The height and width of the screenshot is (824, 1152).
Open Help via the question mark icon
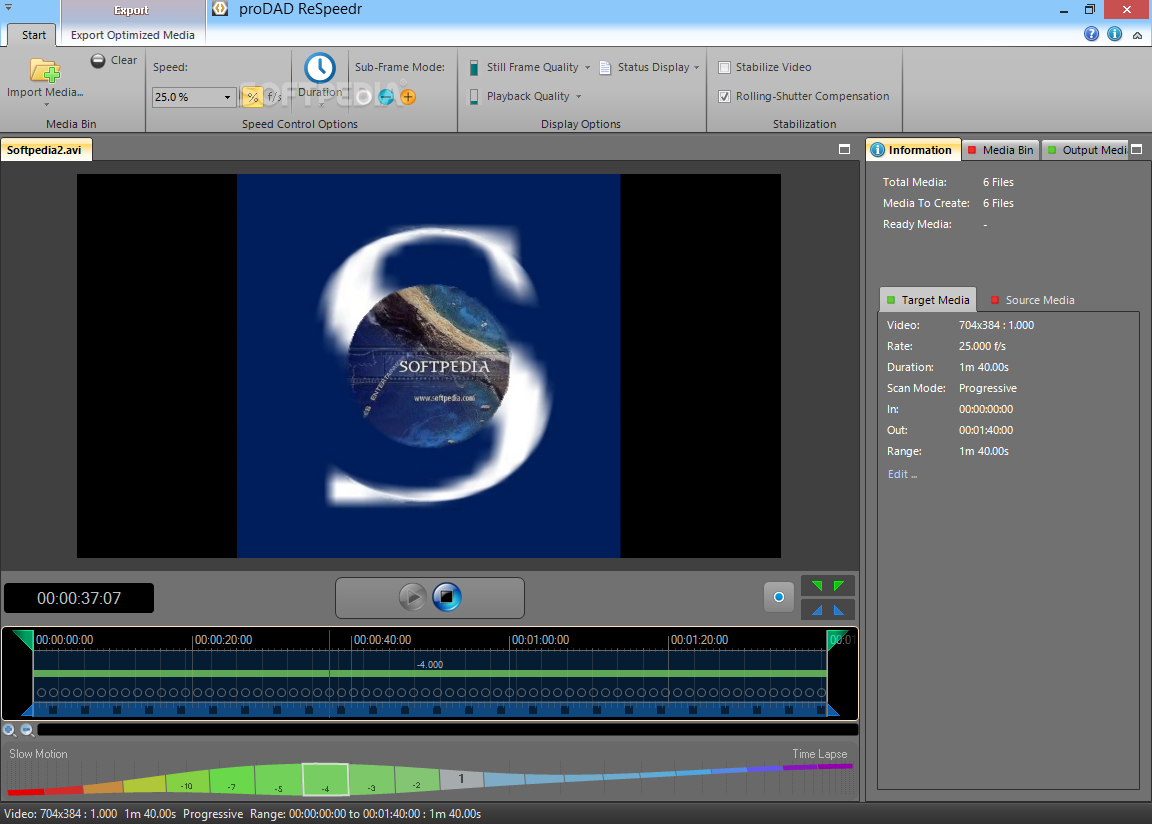1092,34
